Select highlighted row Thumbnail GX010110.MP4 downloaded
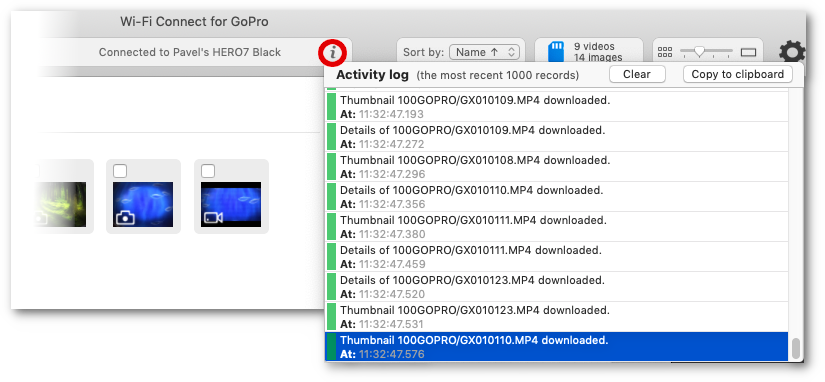 pyautogui.click(x=557, y=347)
